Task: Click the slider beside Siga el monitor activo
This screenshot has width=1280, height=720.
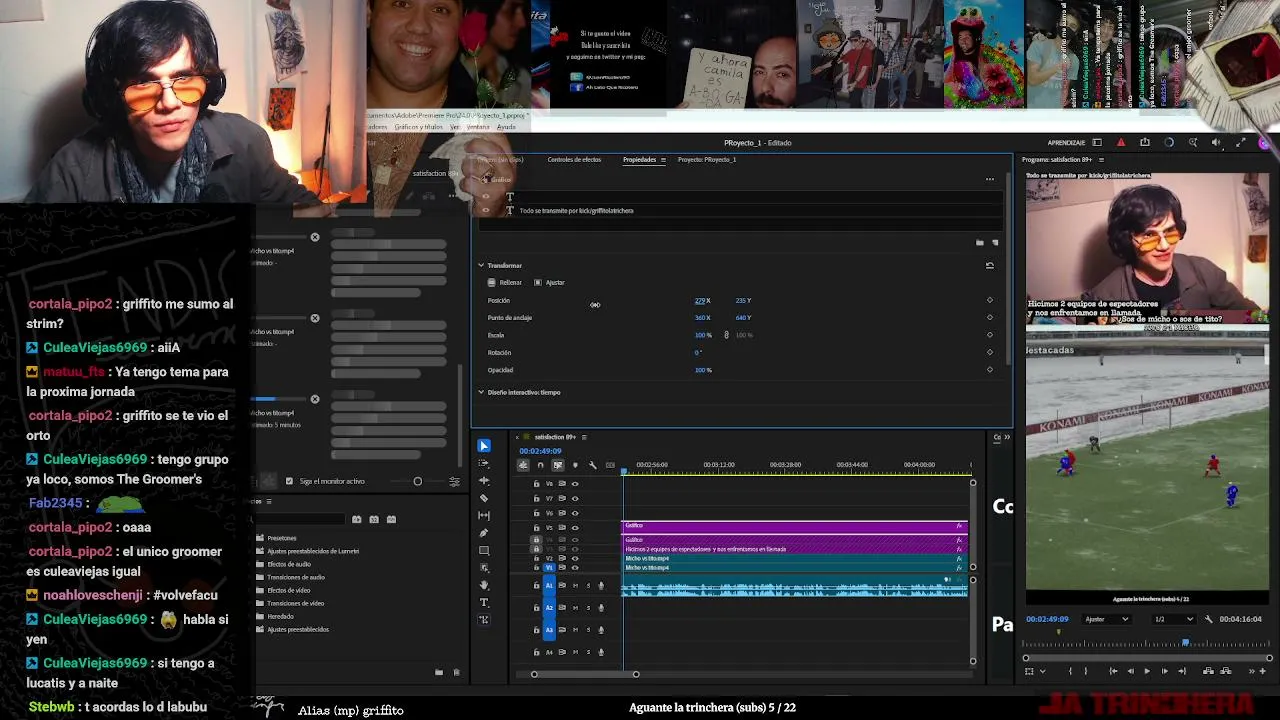Action: (418, 481)
